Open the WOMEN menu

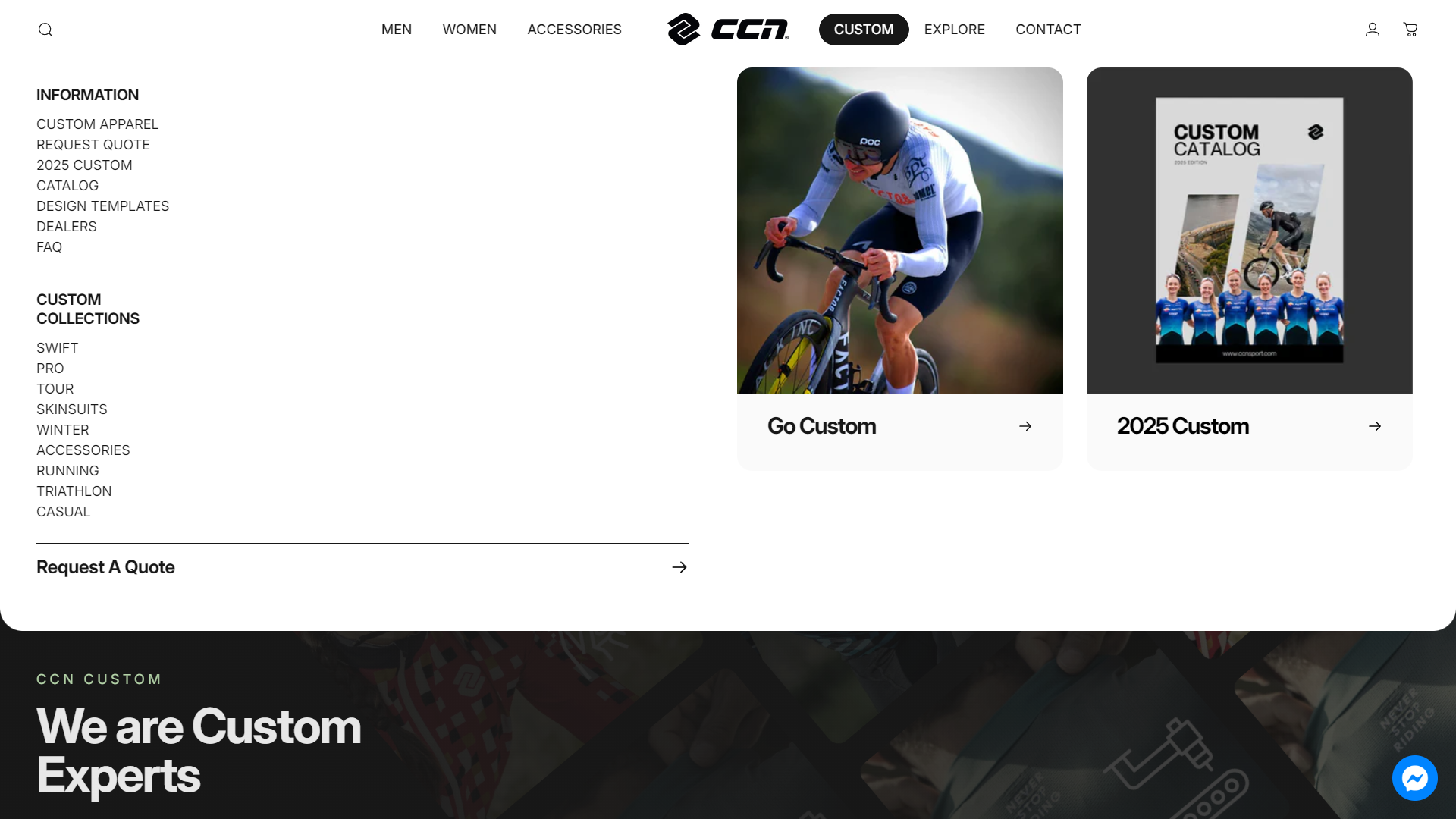[x=469, y=30]
